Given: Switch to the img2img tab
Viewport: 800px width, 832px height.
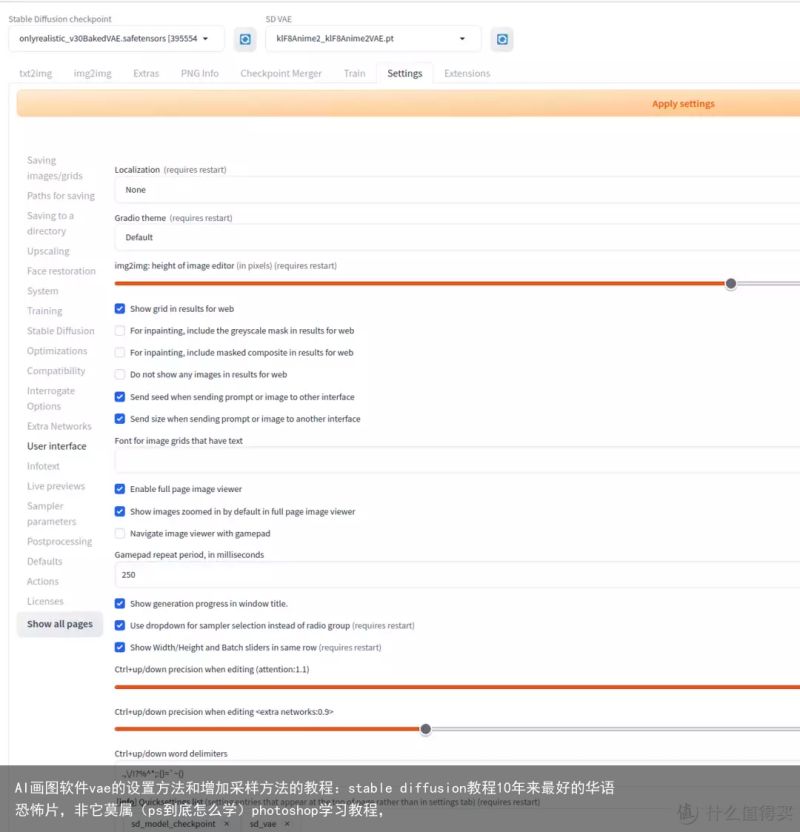Looking at the screenshot, I should [92, 73].
